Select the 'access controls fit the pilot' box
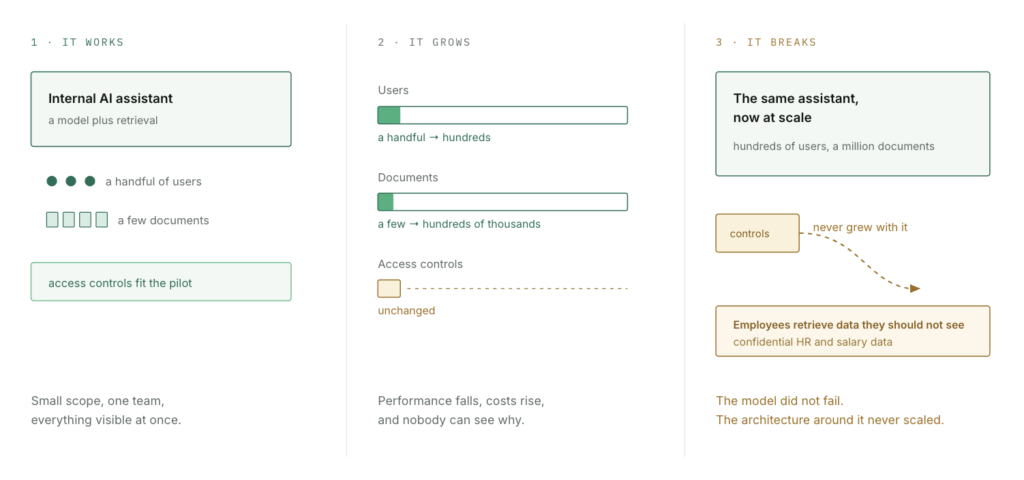Screen dimensions: 1024x480 [x=161, y=281]
